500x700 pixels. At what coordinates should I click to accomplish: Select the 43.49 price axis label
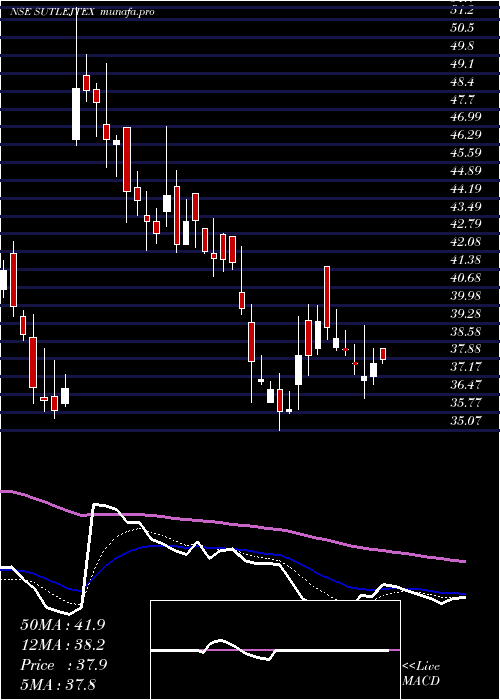[466, 206]
